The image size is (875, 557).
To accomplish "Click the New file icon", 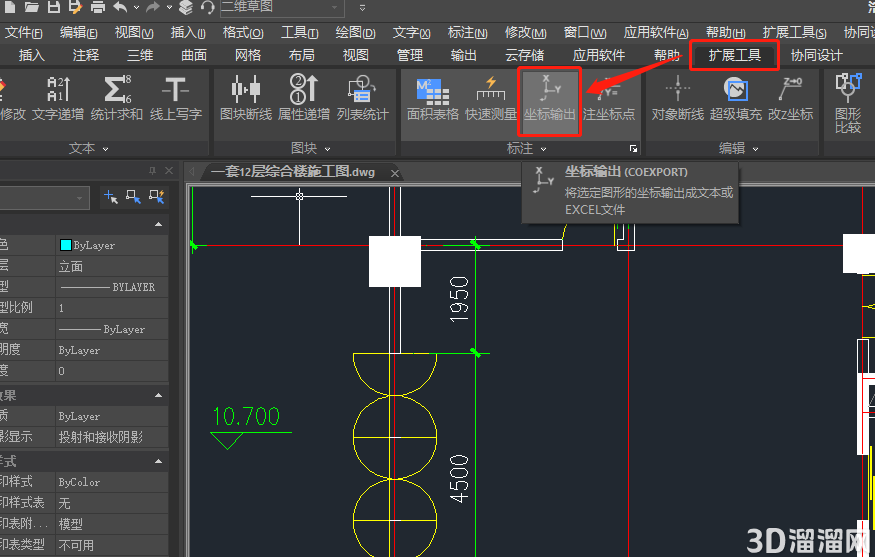I will (x=9, y=7).
